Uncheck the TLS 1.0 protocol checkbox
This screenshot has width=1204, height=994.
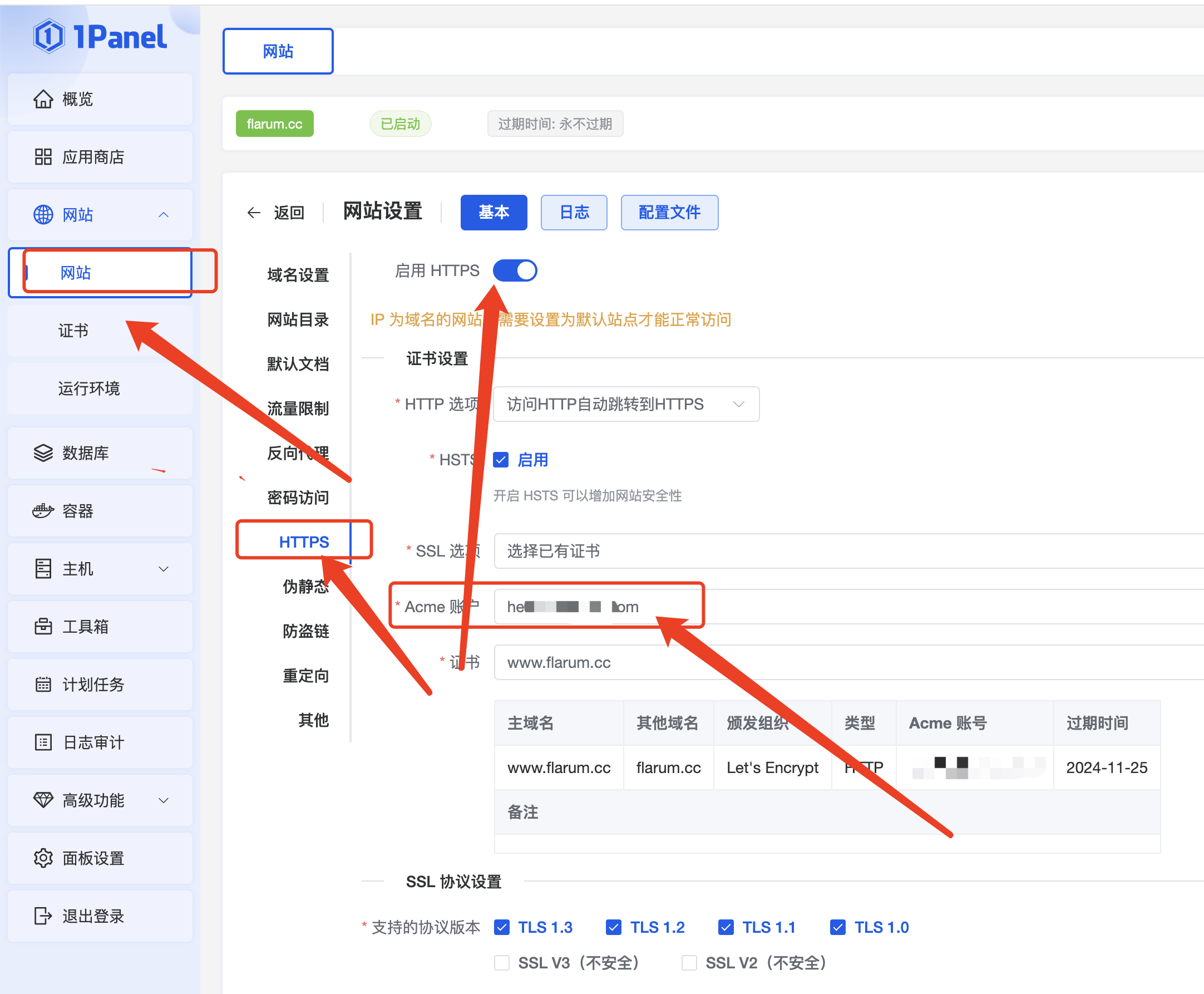tap(838, 927)
